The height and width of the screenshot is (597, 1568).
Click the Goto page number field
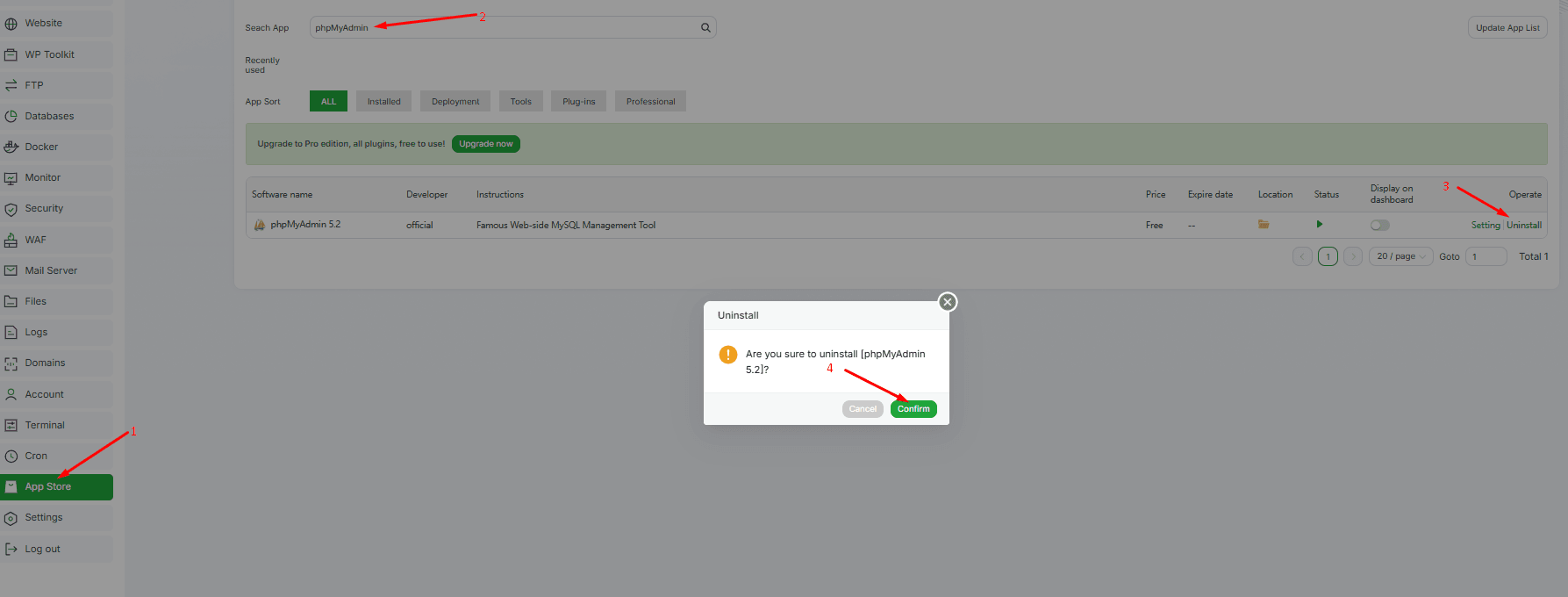pyautogui.click(x=1486, y=256)
